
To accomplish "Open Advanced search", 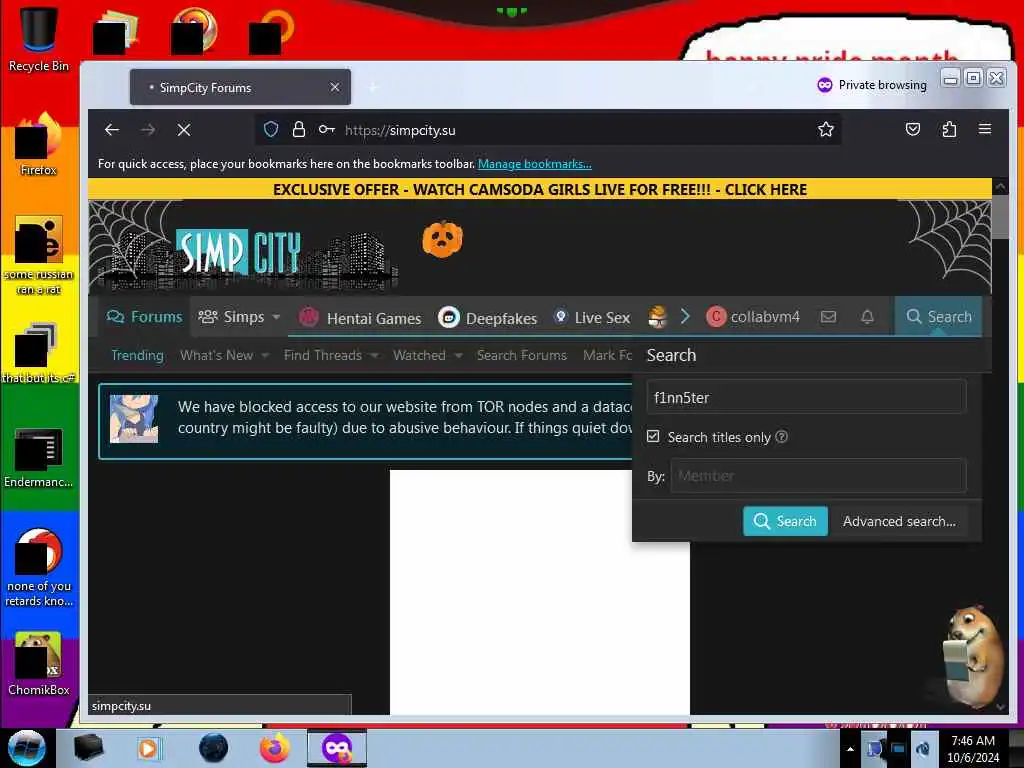I will click(x=899, y=521).
